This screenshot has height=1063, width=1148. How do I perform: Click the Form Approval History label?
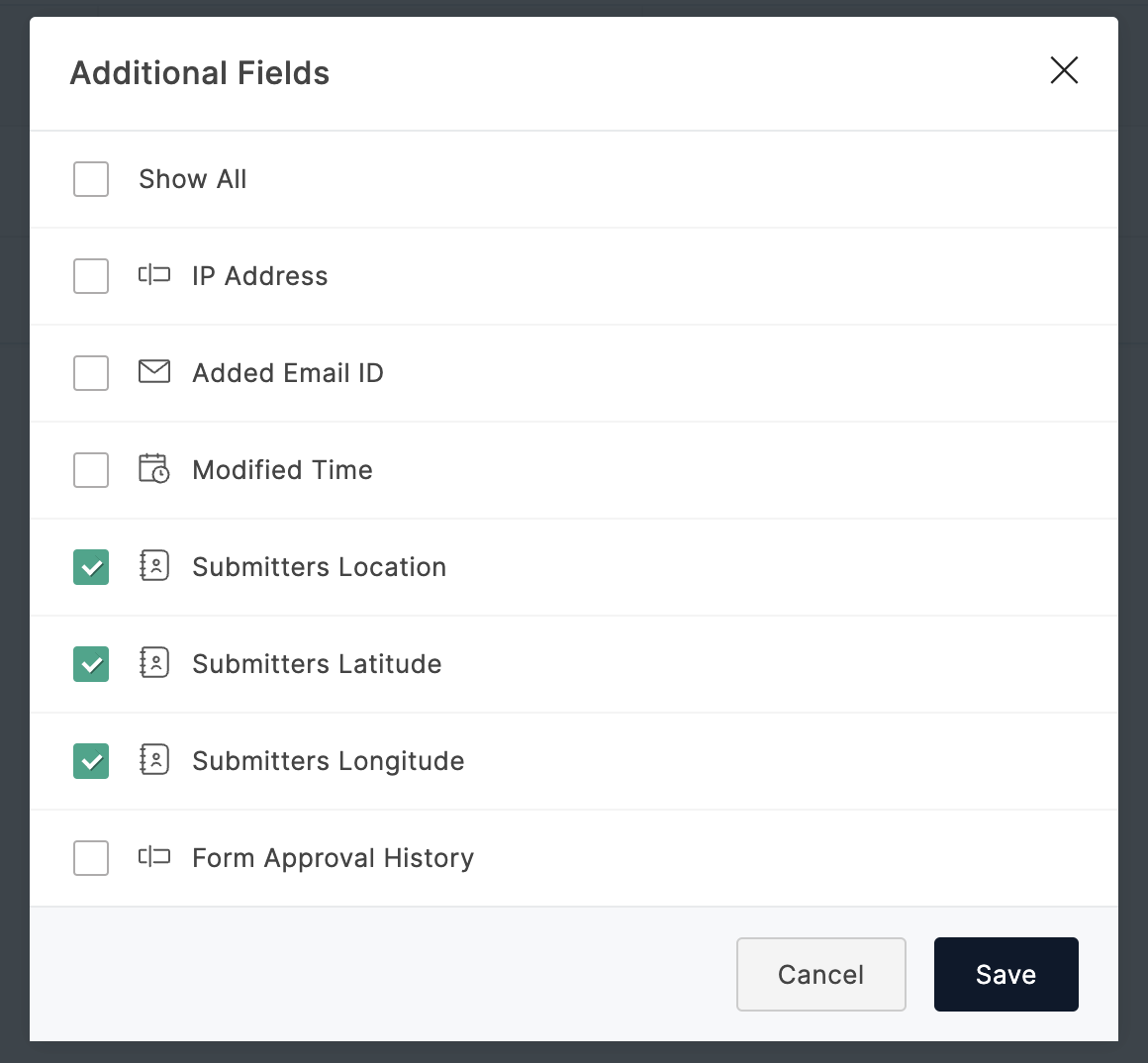pos(333,858)
